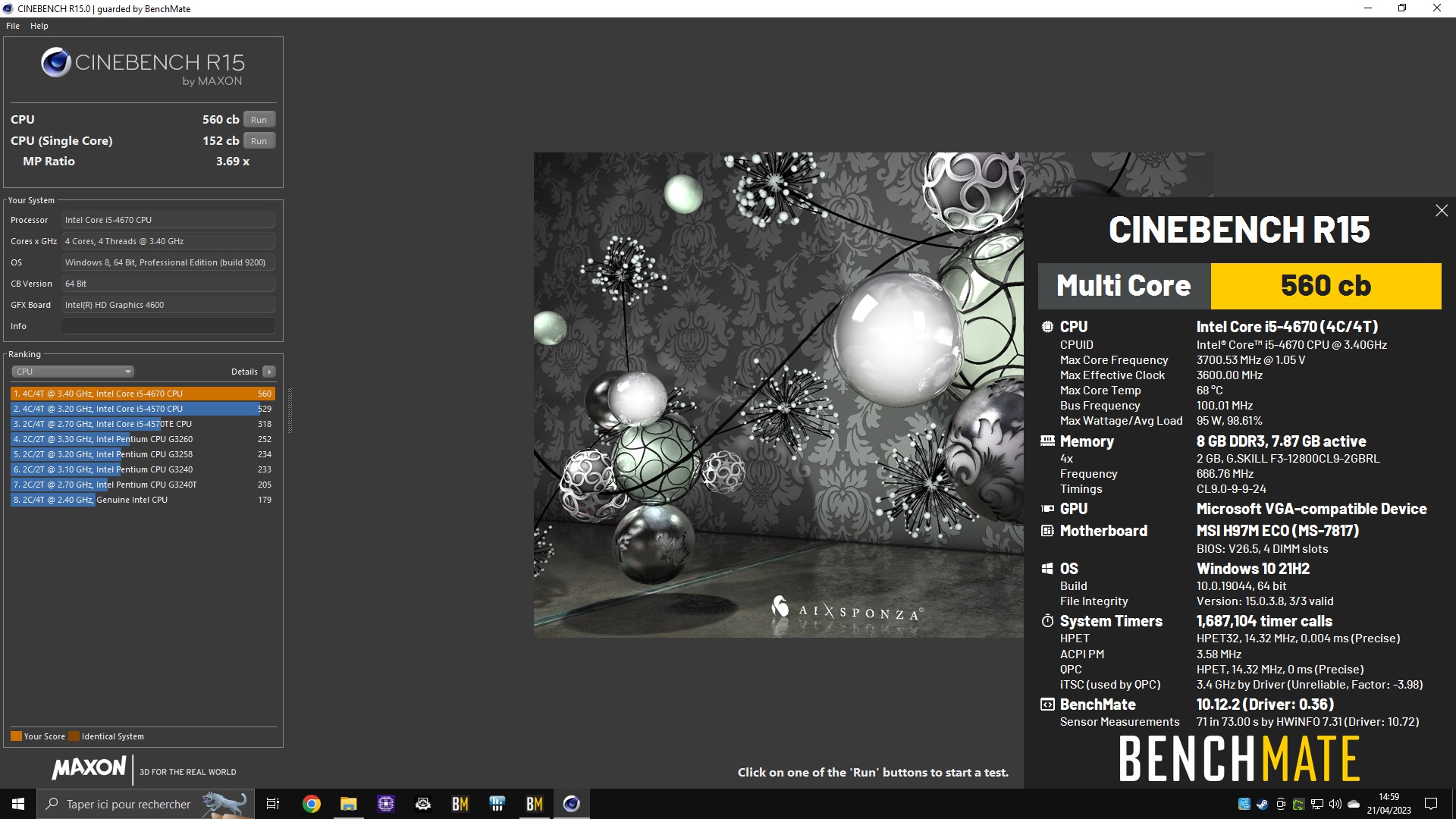Open Task View from taskbar
This screenshot has height=819, width=1456.
pyautogui.click(x=273, y=804)
